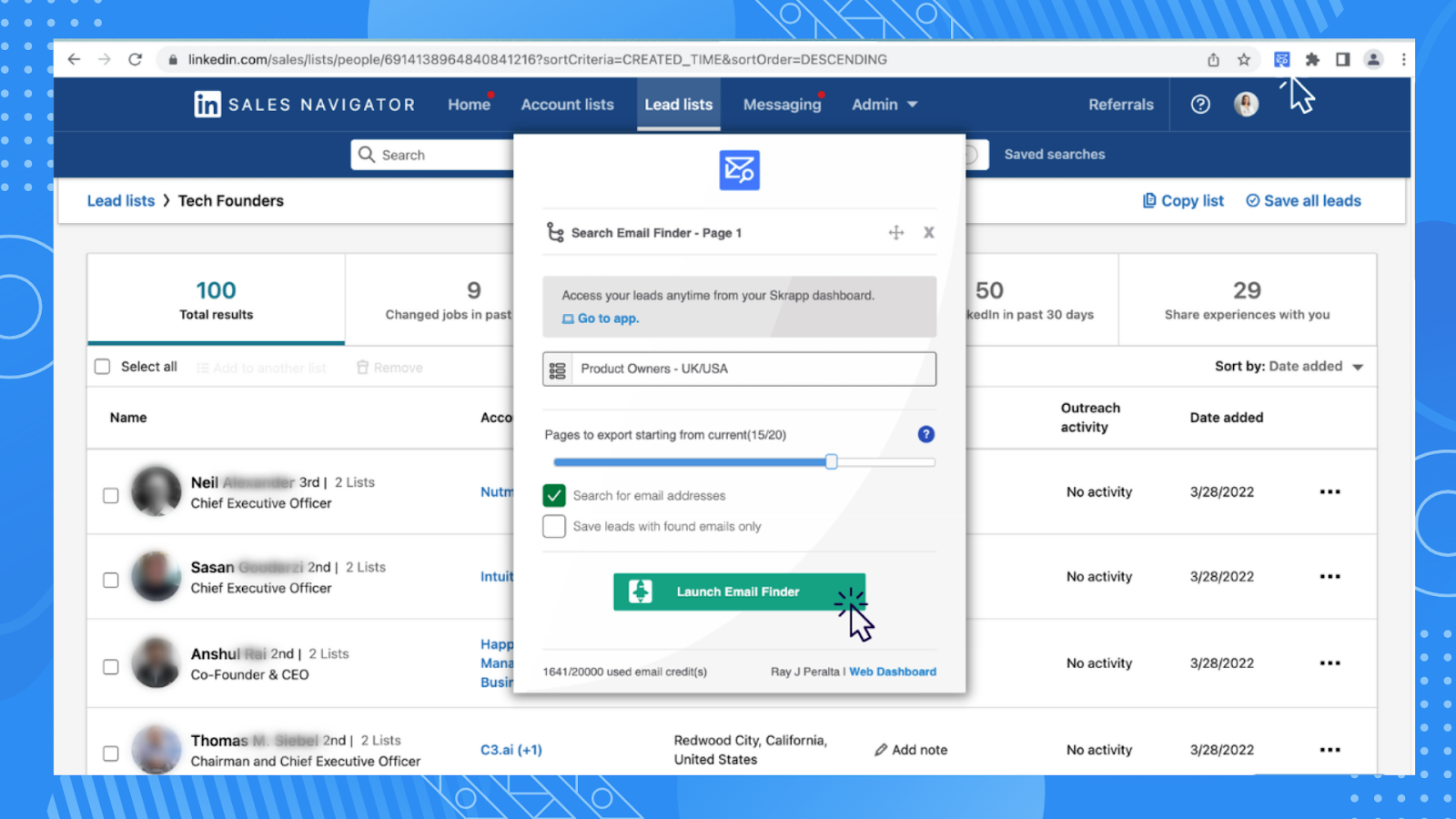
Task: Open the Chrome profile icon
Action: 1373,59
